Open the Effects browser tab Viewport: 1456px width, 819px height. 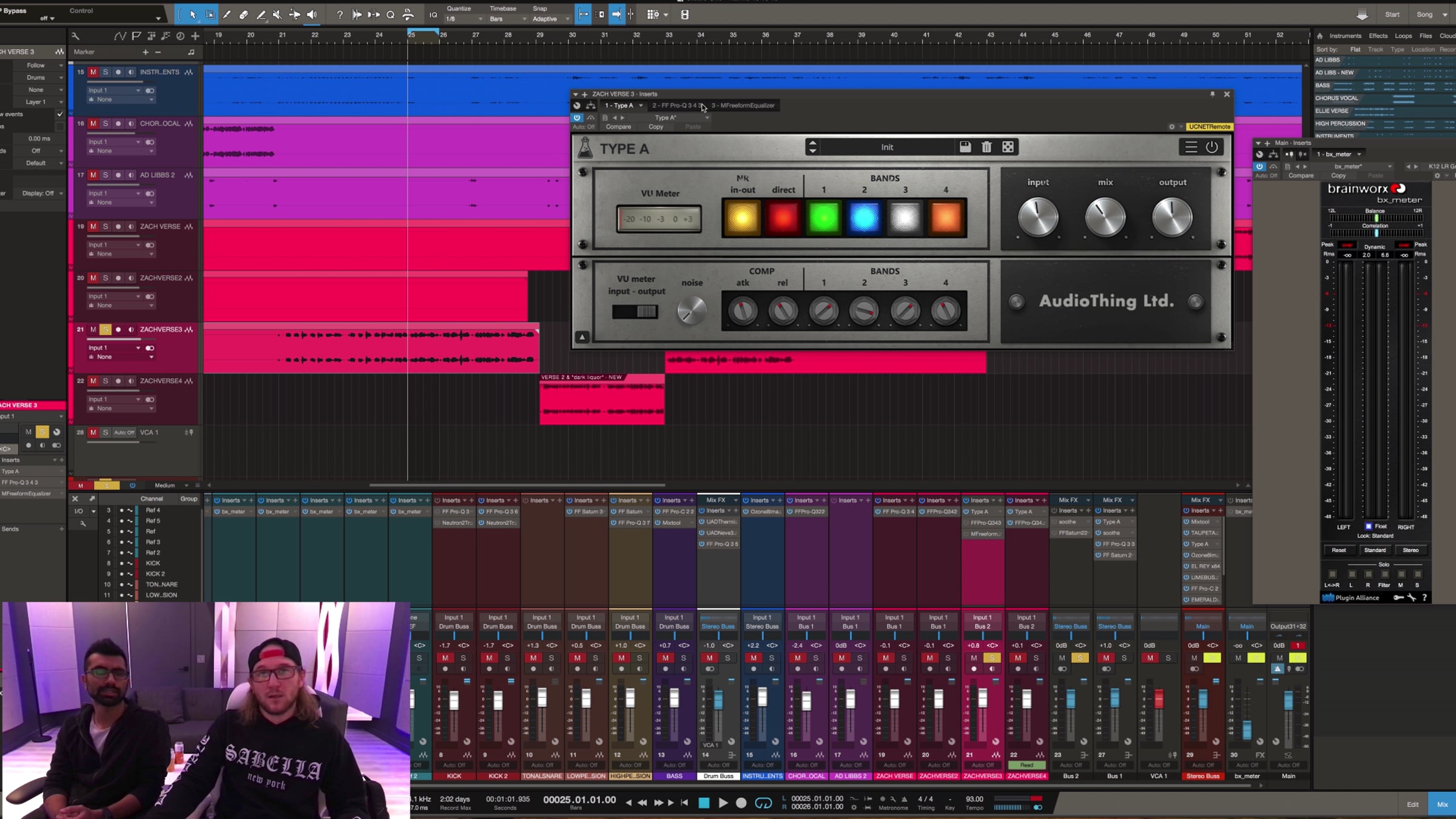(1378, 36)
